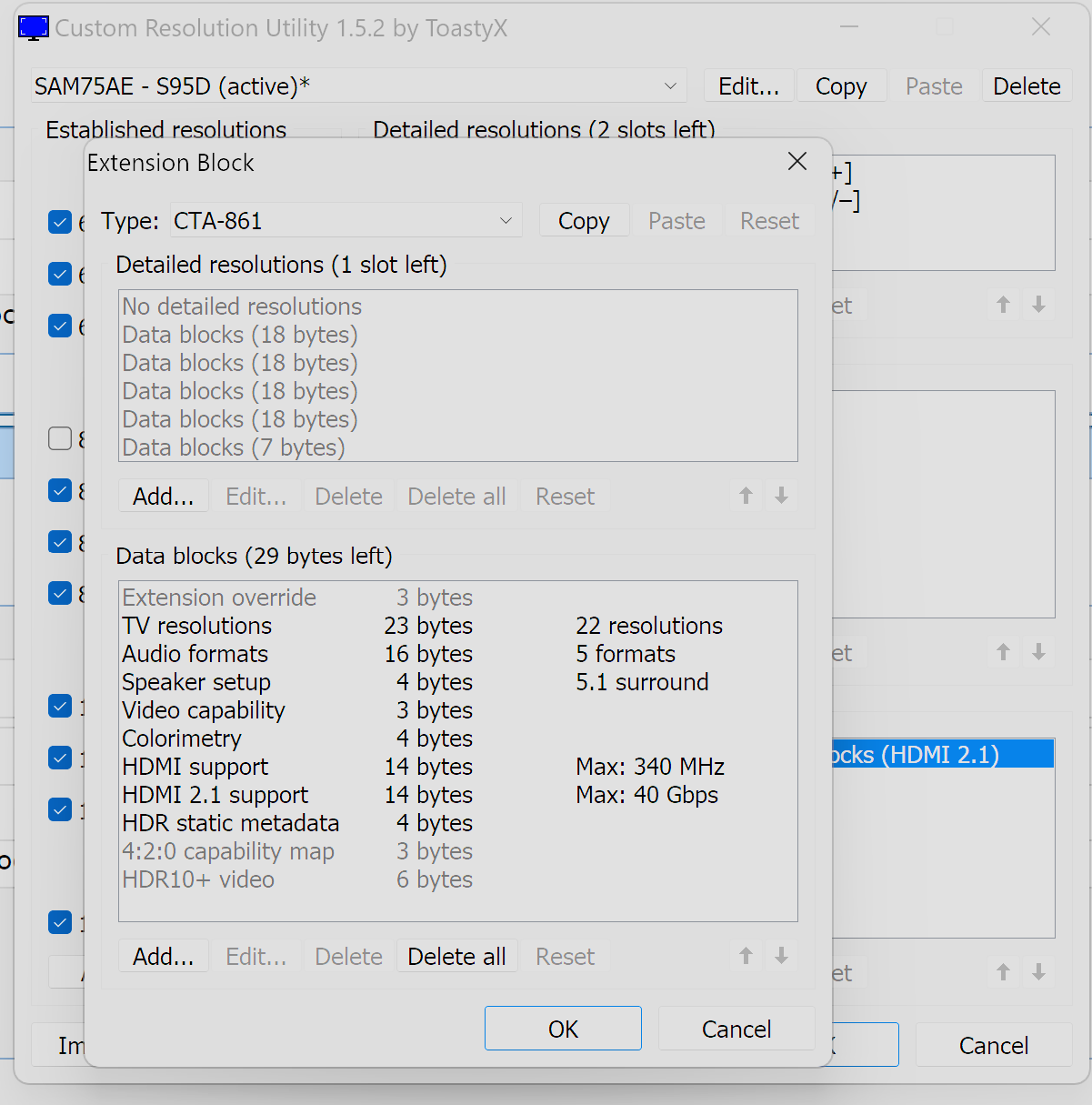Click the move-up arrow under Detailed resolutions list
The image size is (1092, 1105).
coord(746,496)
